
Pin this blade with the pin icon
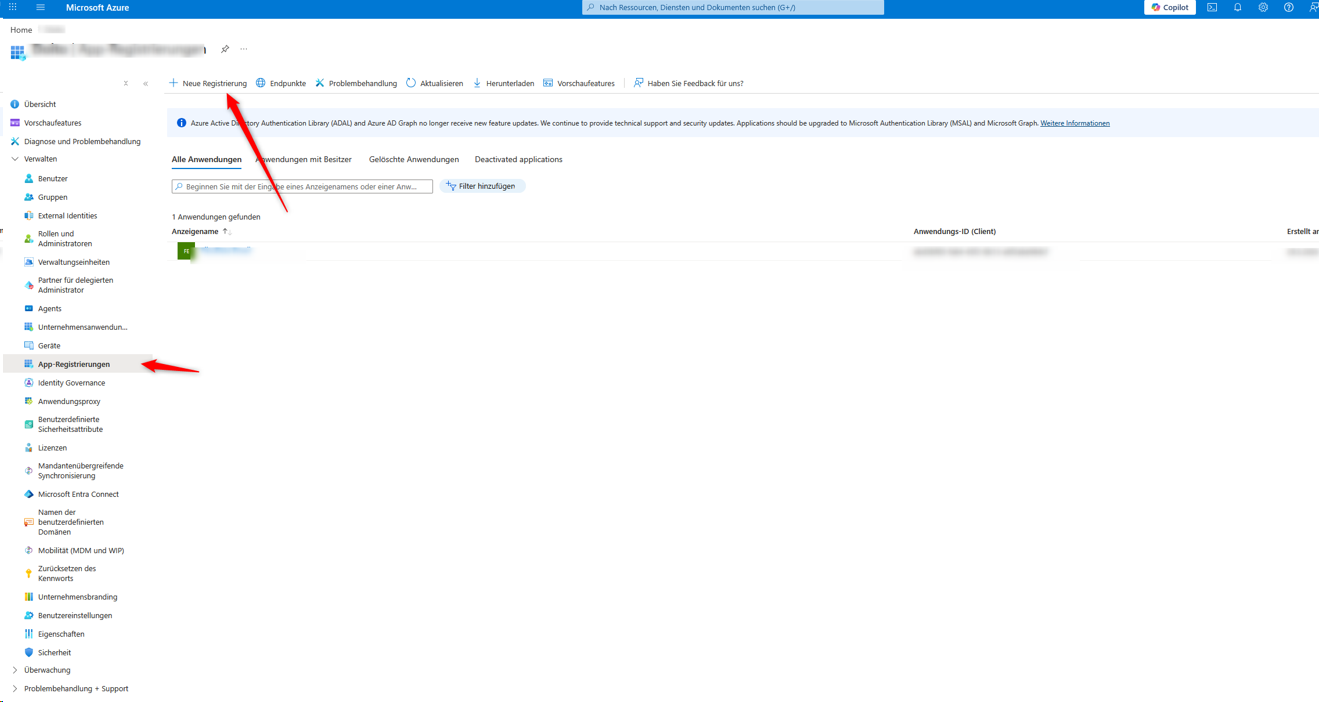coord(225,49)
